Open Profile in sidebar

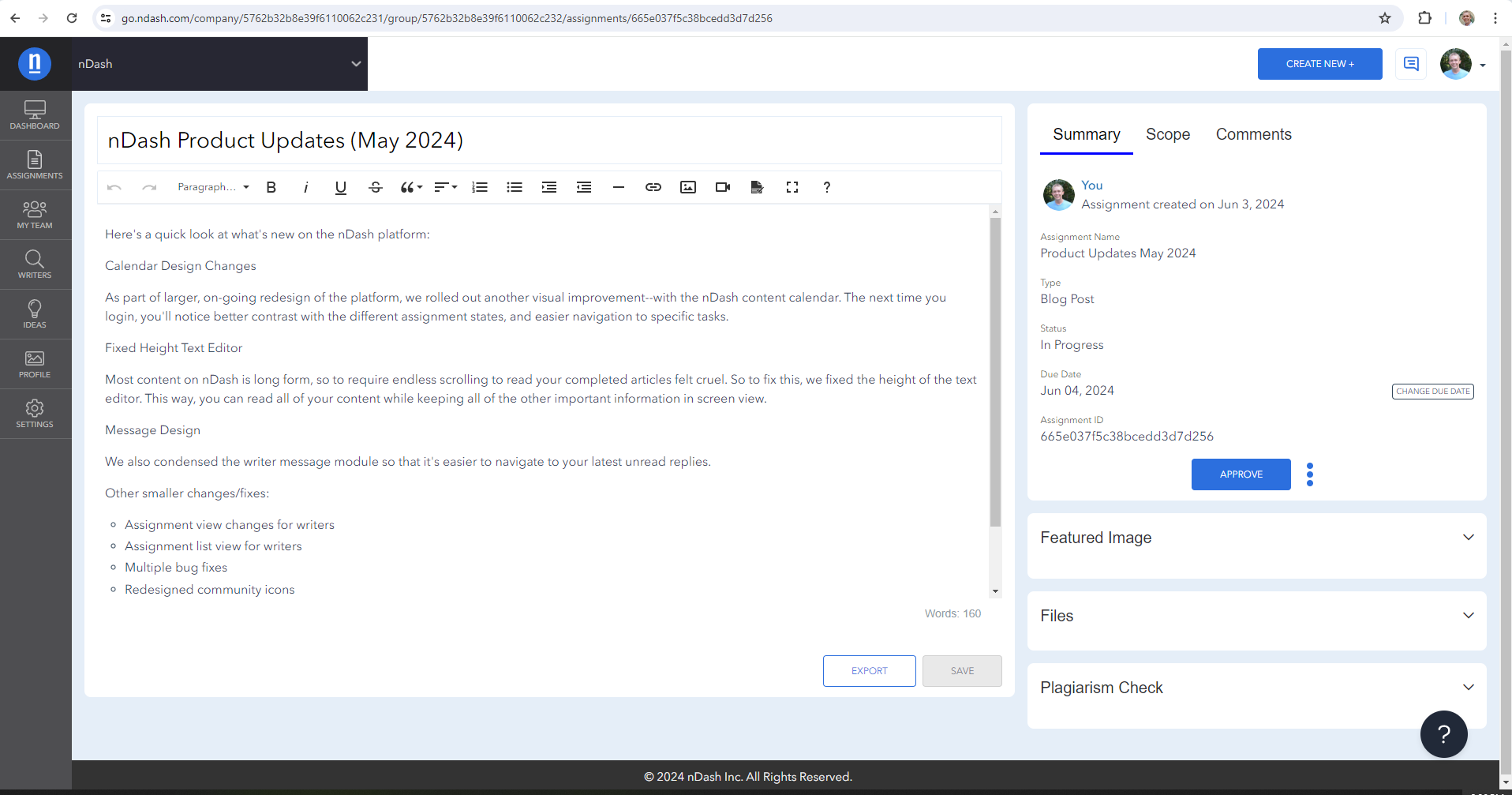[35, 364]
